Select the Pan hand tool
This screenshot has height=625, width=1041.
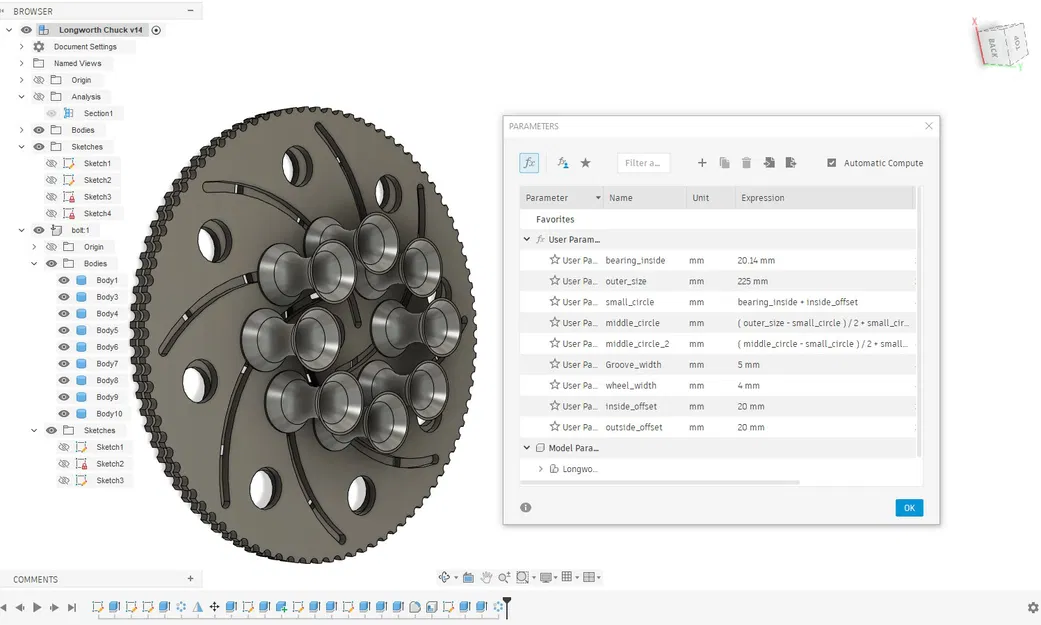click(x=486, y=577)
